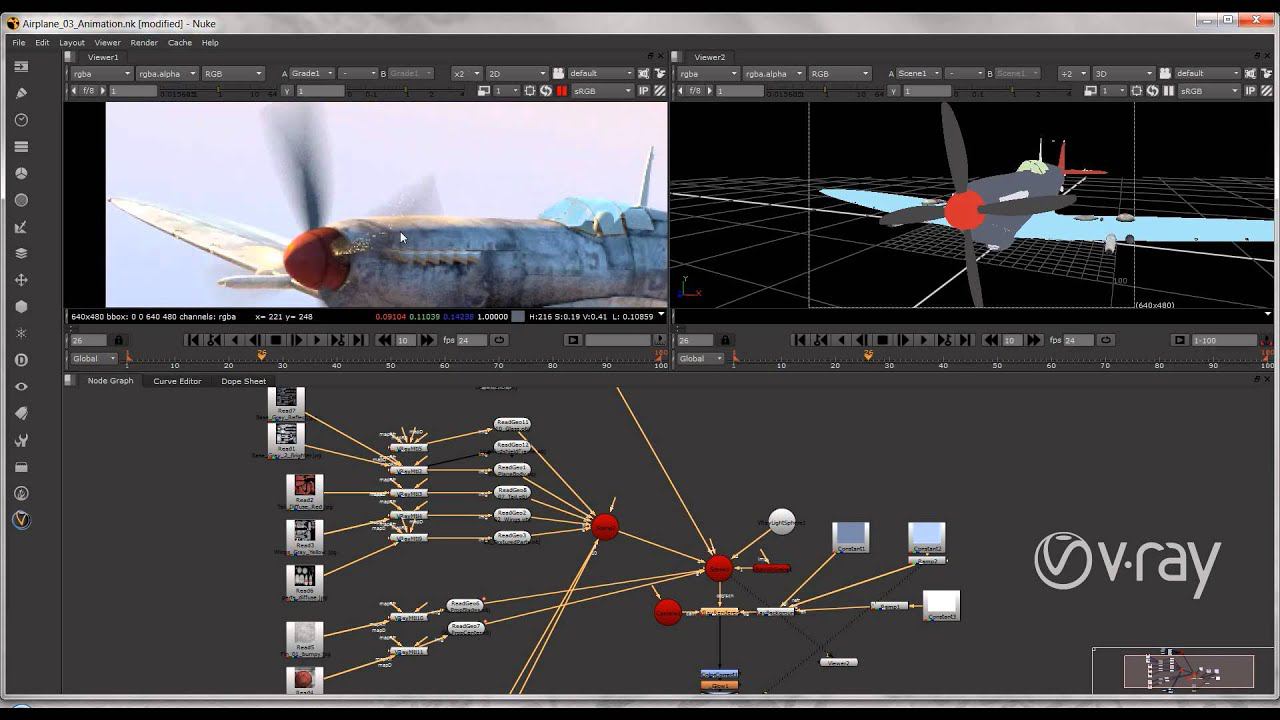
Task: Open the rgba.alpha channel dropdown in Viewer1
Action: click(165, 73)
